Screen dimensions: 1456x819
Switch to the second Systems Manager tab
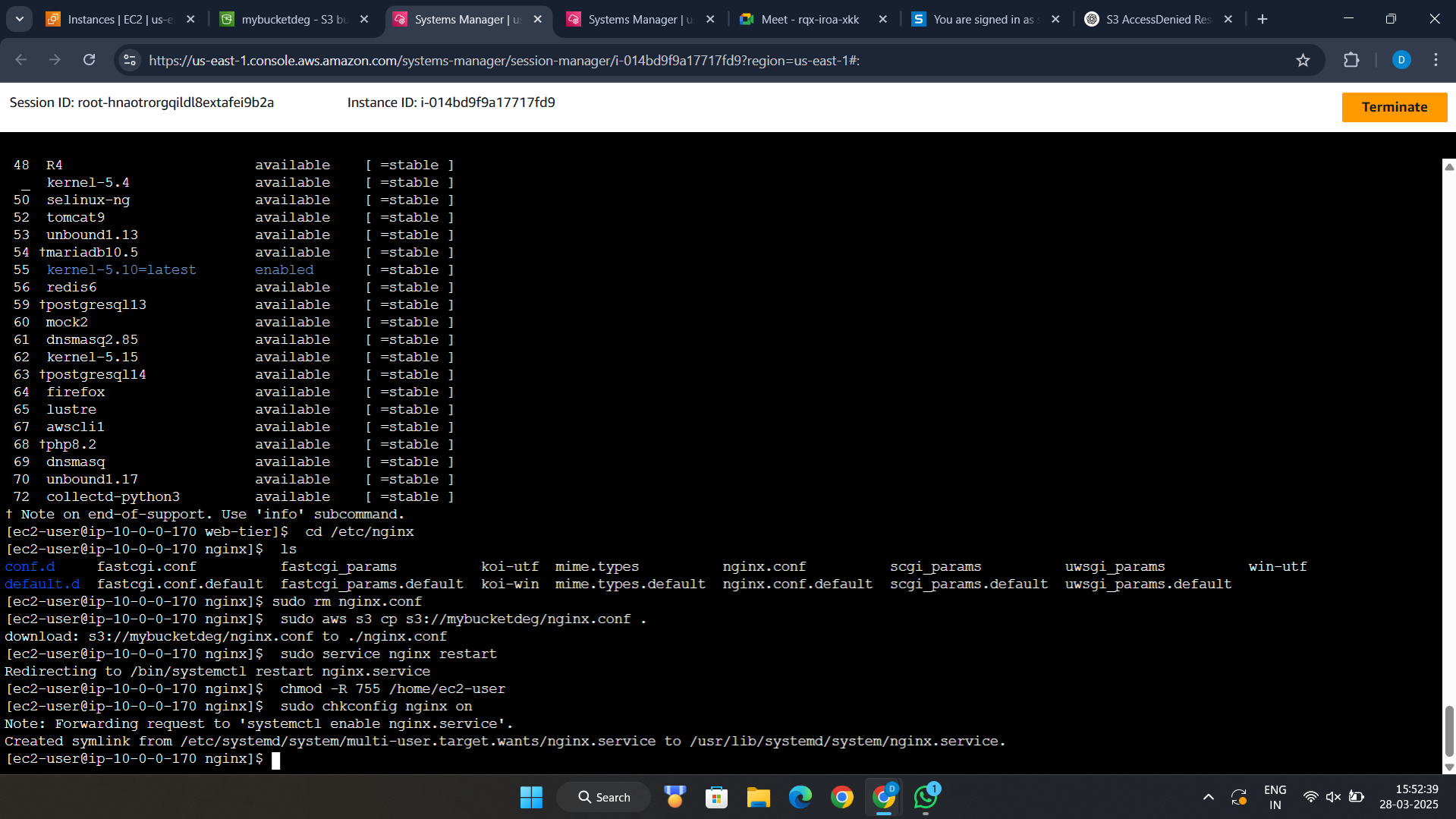coord(641,19)
